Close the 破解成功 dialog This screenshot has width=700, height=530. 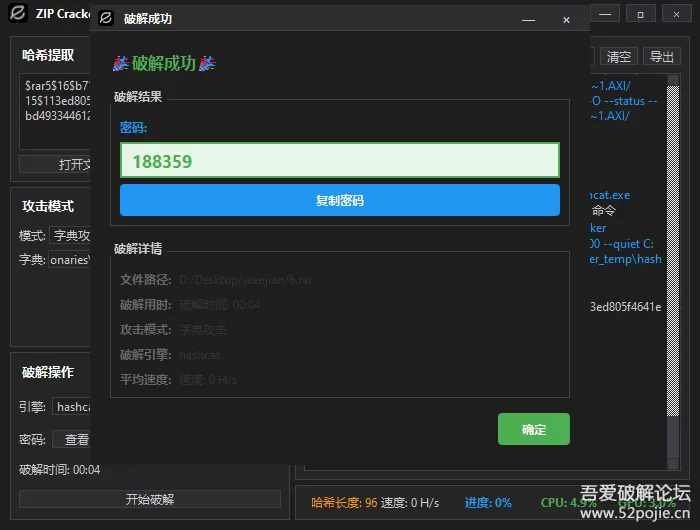click(x=566, y=20)
